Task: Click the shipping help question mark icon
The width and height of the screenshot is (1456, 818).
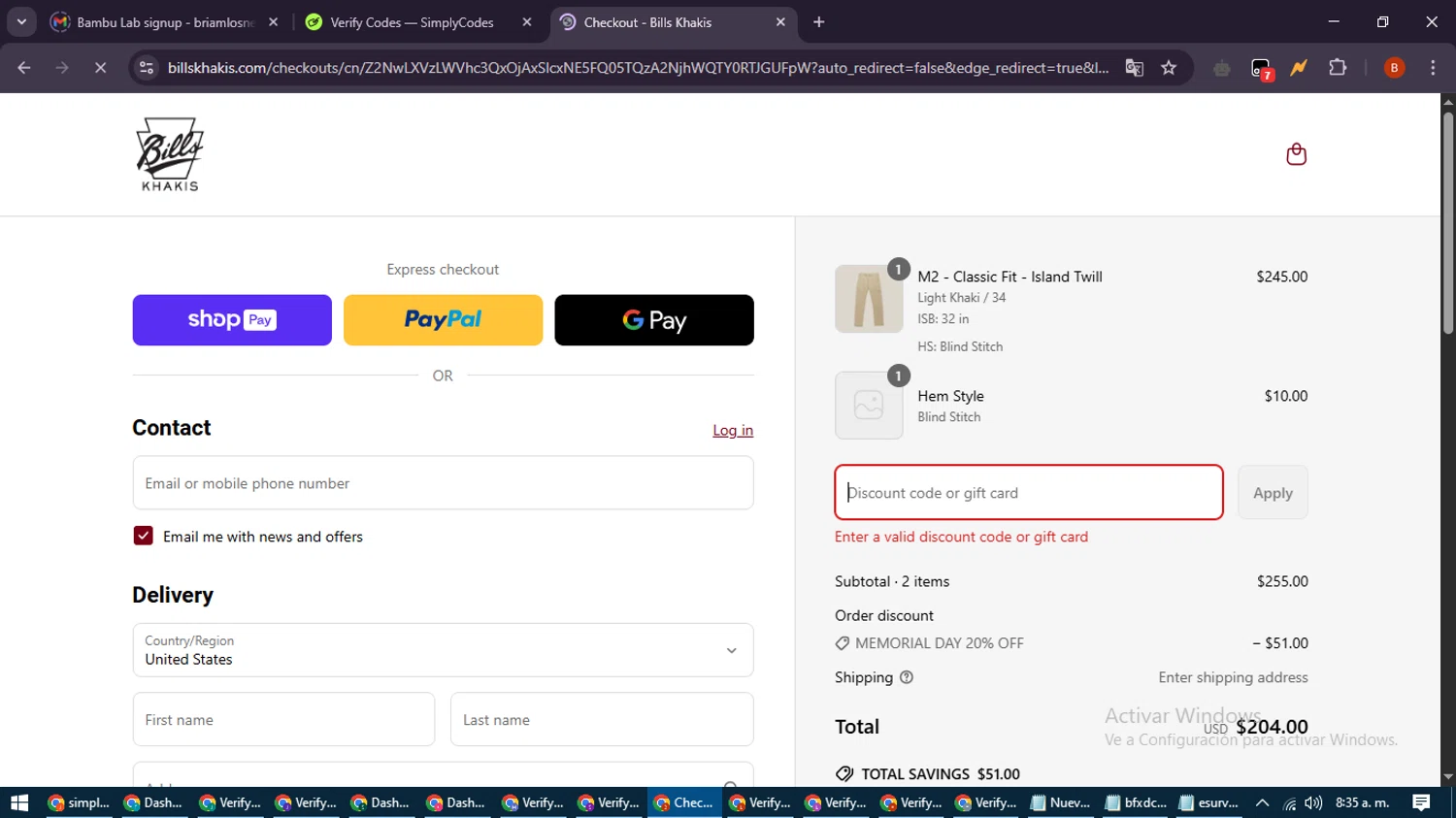Action: click(907, 677)
